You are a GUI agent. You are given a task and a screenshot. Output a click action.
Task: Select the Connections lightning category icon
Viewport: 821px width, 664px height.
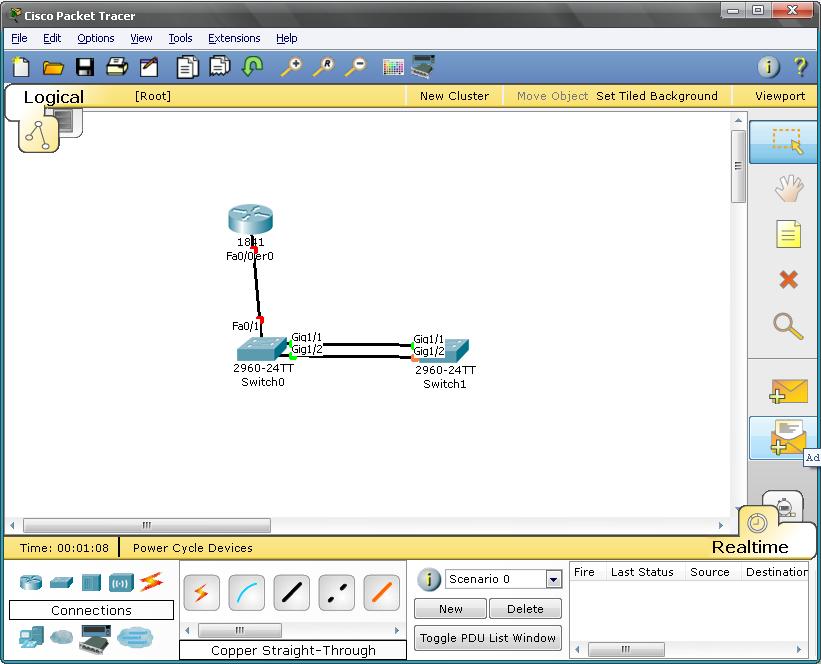point(151,582)
